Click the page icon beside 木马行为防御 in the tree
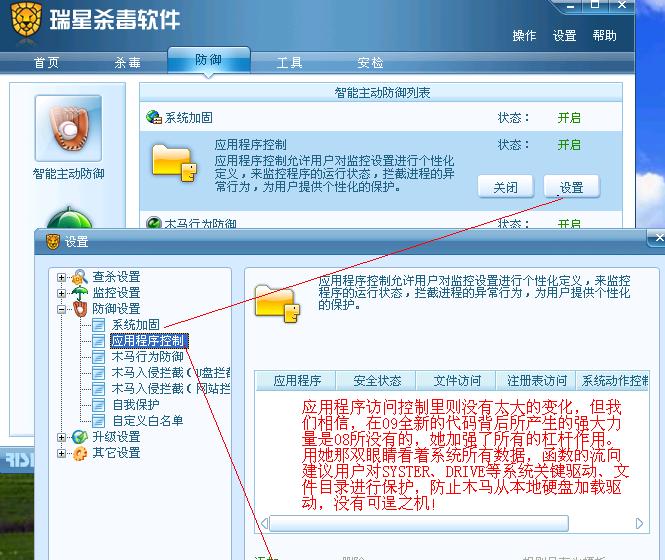The image size is (665, 560). click(x=98, y=357)
